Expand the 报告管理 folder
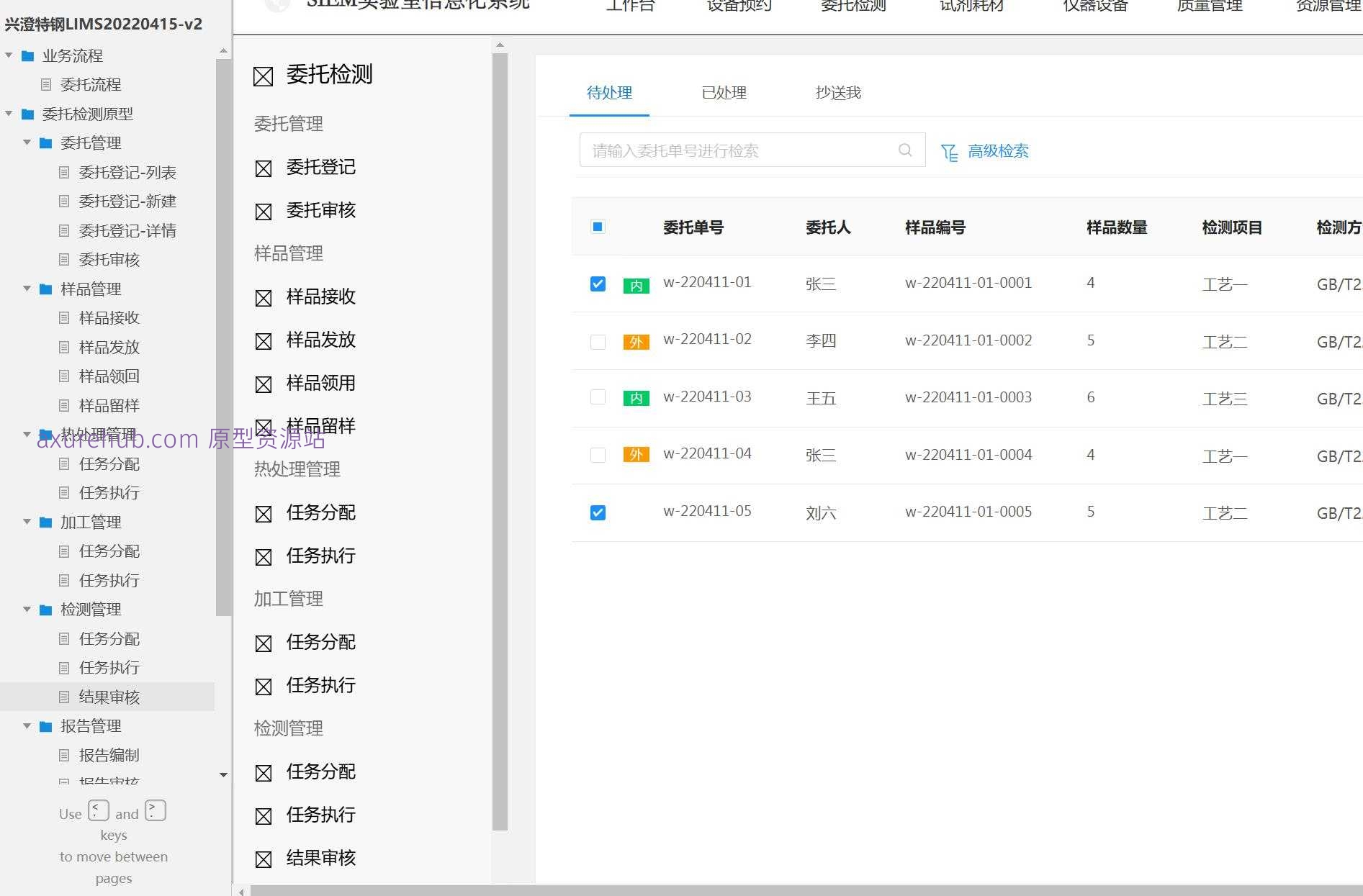The image size is (1363, 896). [x=27, y=725]
